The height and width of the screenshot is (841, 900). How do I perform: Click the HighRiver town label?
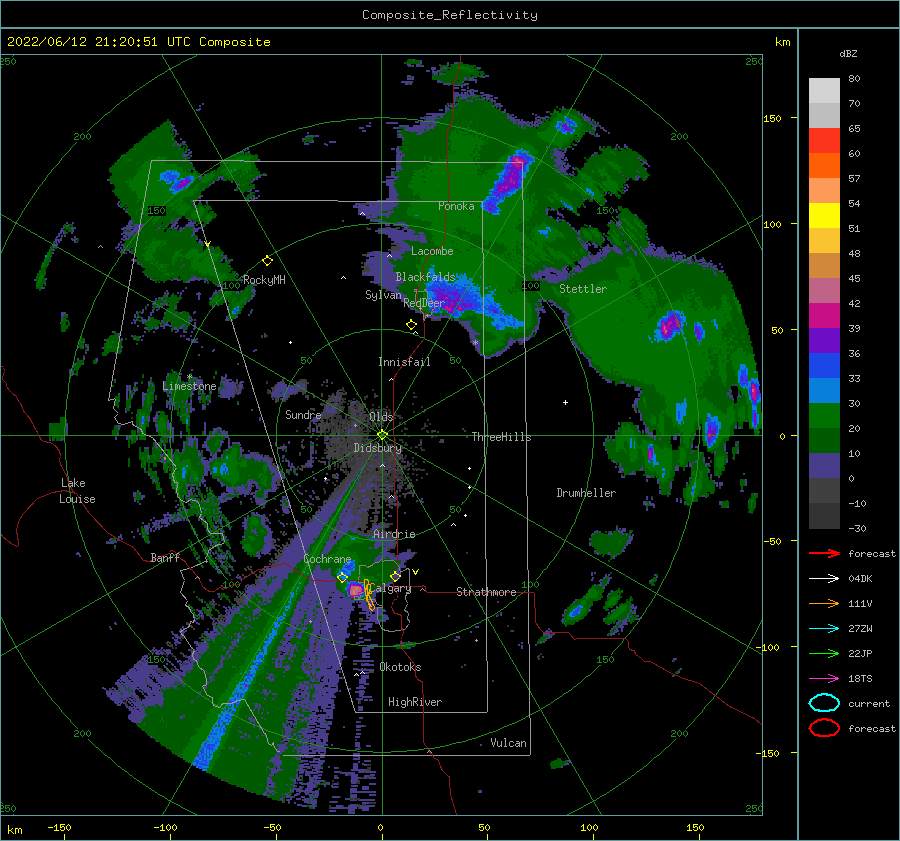click(415, 702)
